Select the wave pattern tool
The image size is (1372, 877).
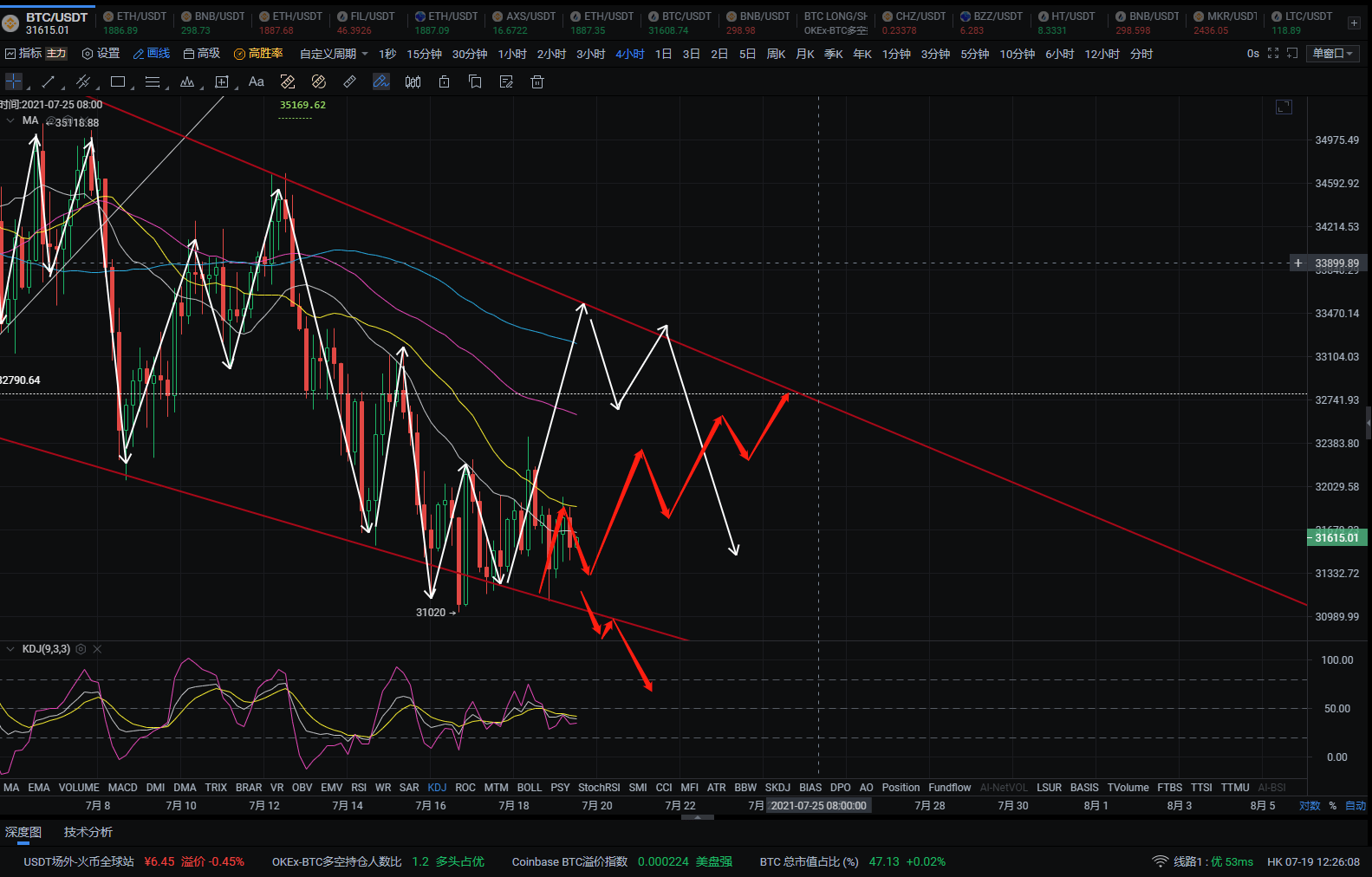click(x=187, y=81)
